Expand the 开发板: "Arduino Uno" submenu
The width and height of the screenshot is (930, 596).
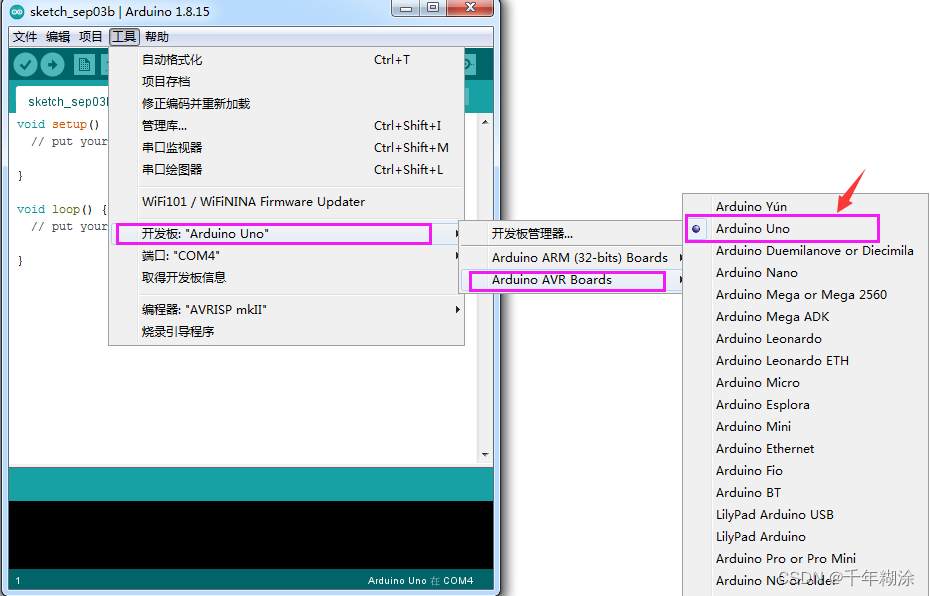pos(286,234)
